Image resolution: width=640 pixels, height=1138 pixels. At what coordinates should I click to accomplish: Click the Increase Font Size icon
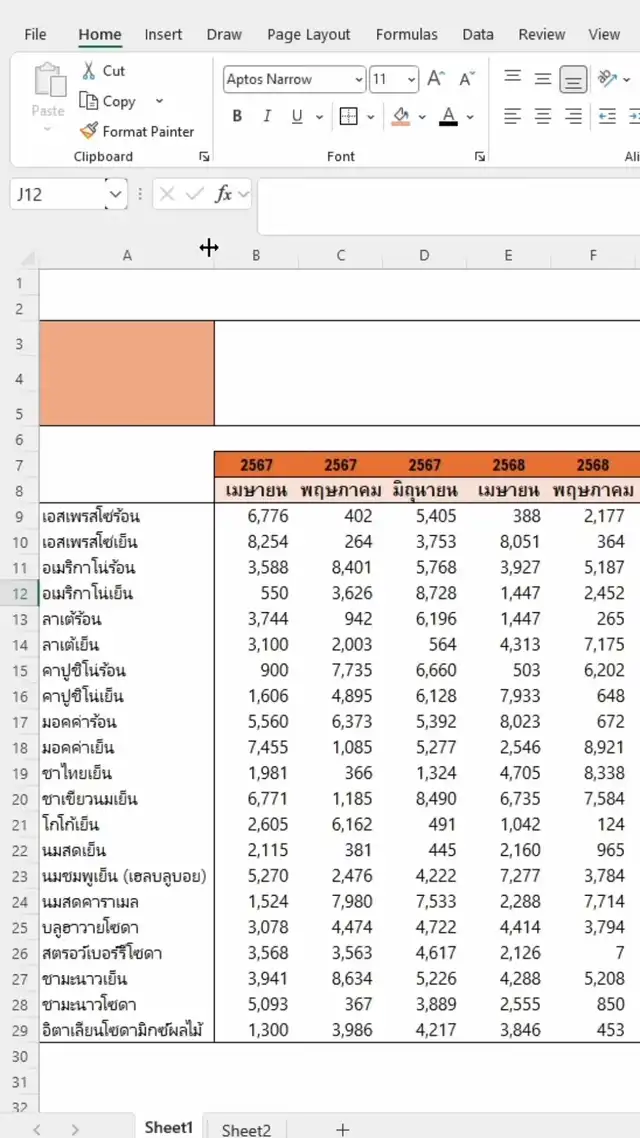tap(435, 79)
